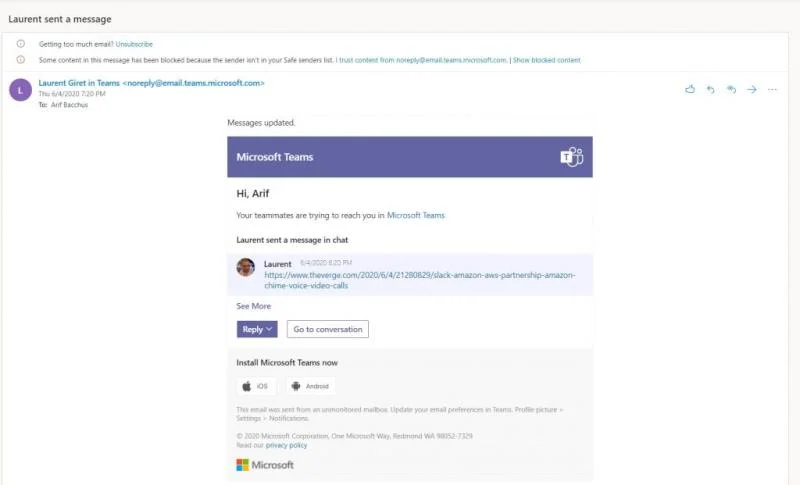
Task: Click Go to conversation button
Action: [328, 329]
